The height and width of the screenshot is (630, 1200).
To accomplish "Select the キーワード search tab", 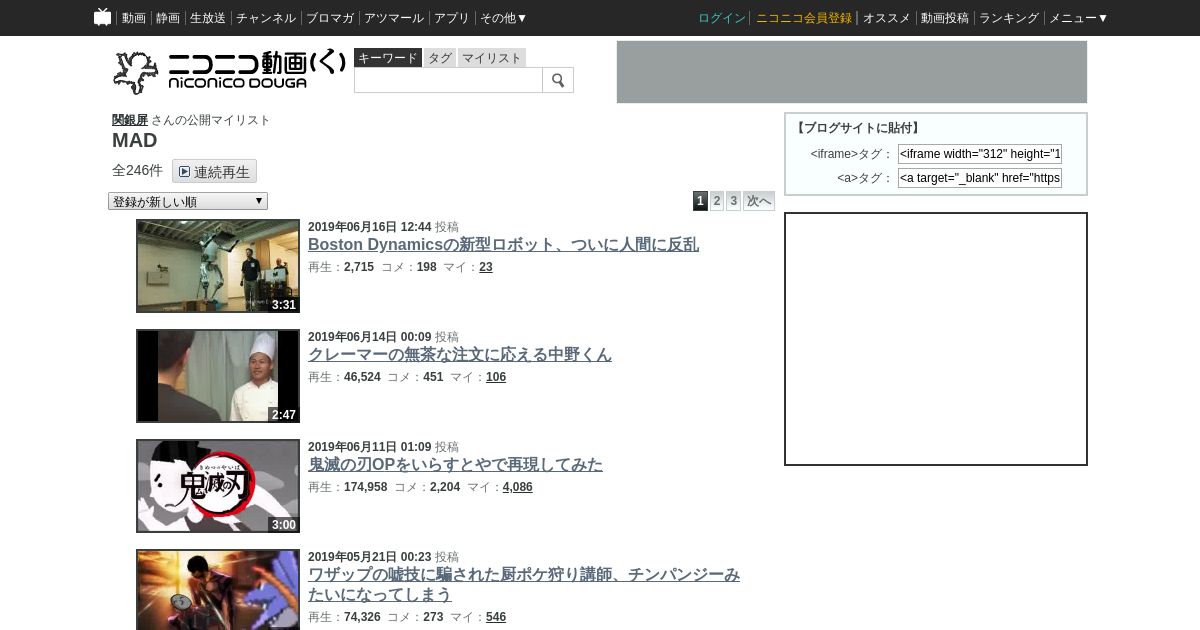I will click(x=388, y=58).
